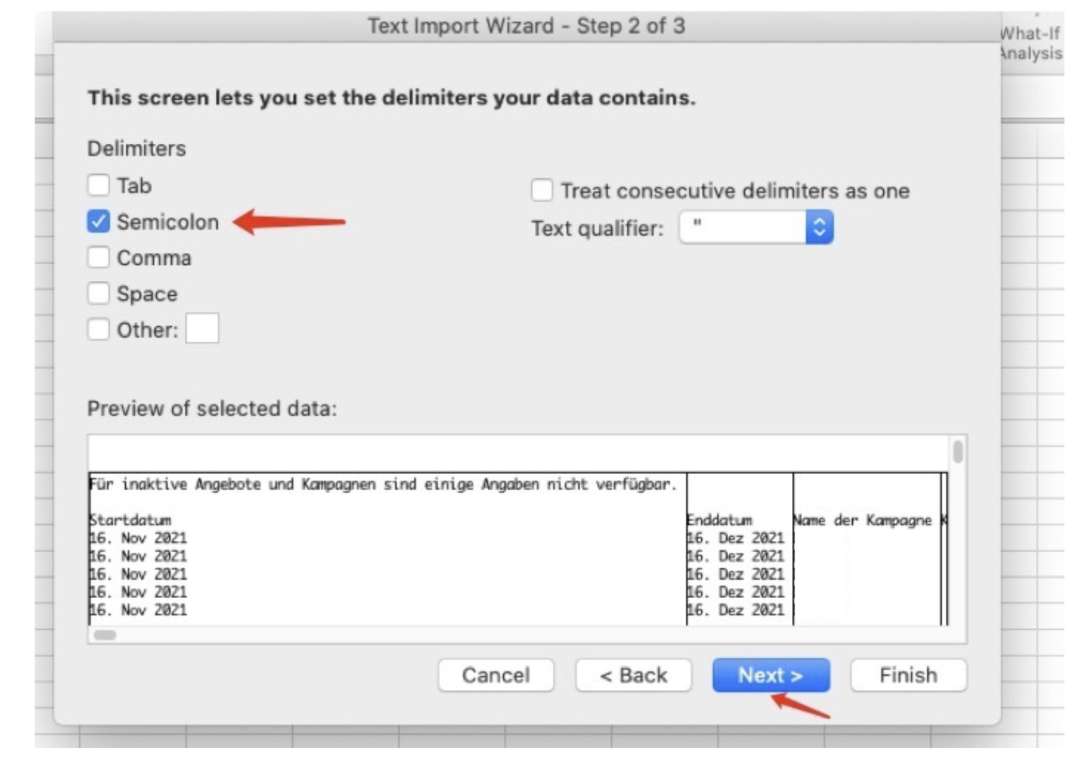This screenshot has height=758, width=1080.
Task: Tick the Space delimiter checkbox
Action: (98, 294)
